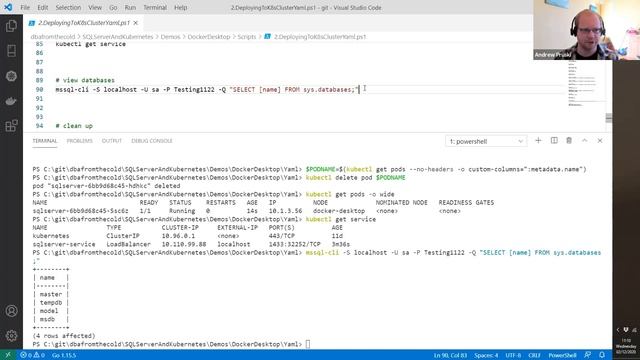Click '(4 rows affected)' text in terminal

point(64,336)
